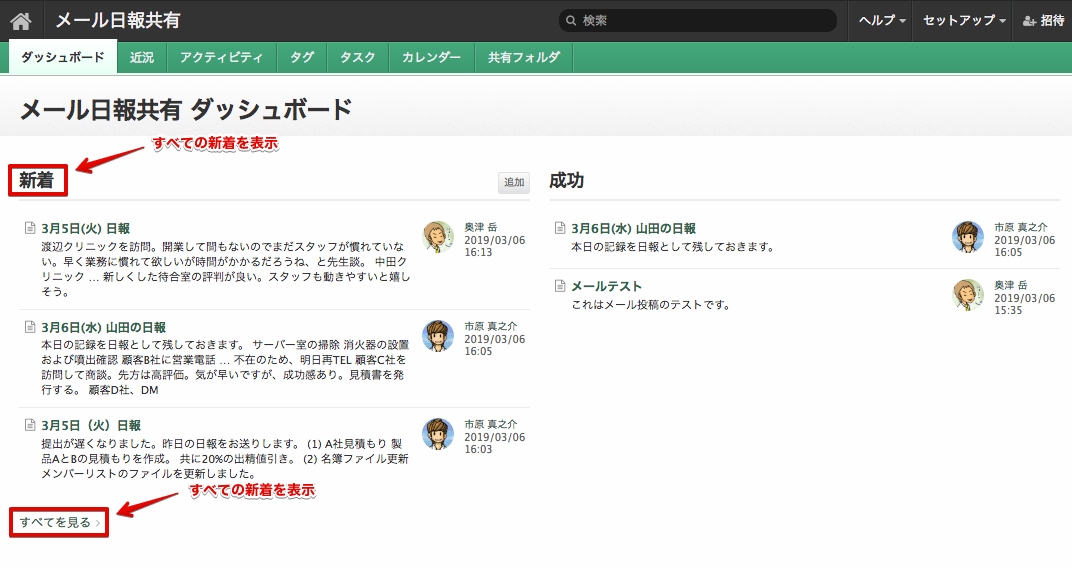Click author 奥津 岳 at 15:35
The width and height of the screenshot is (1072, 568).
1010,285
